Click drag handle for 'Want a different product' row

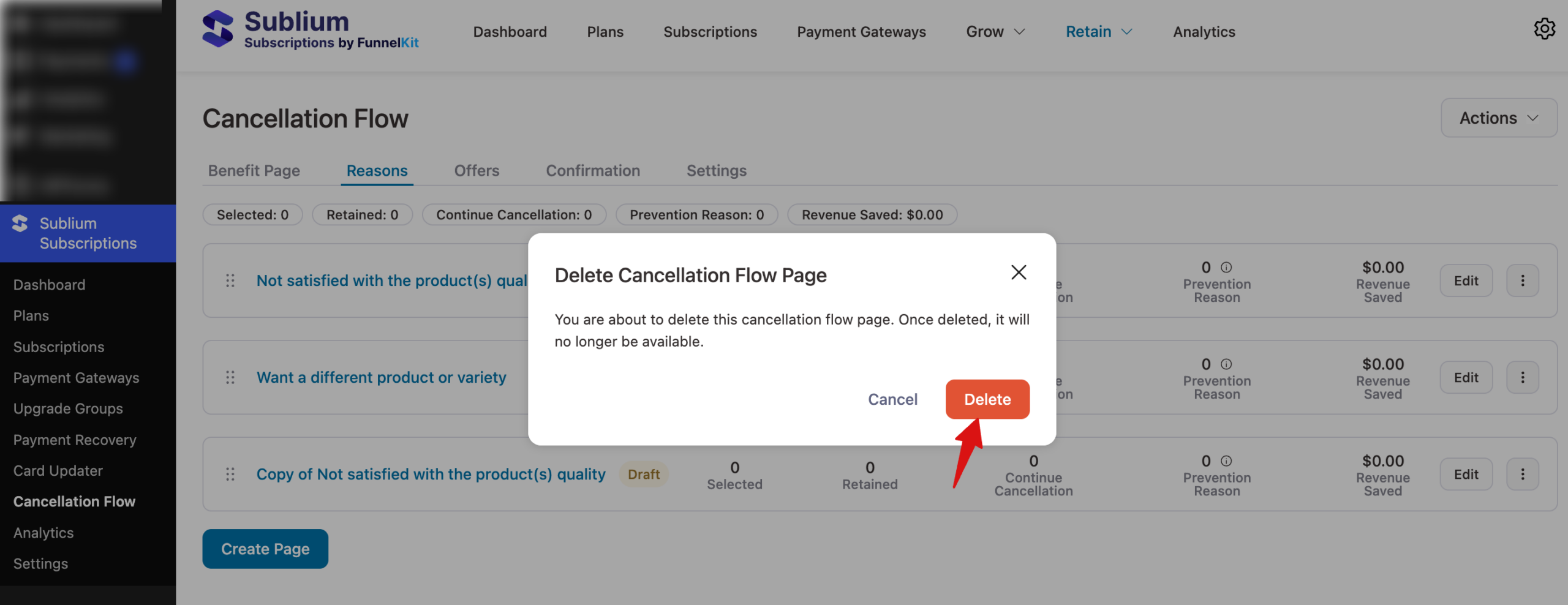[230, 377]
